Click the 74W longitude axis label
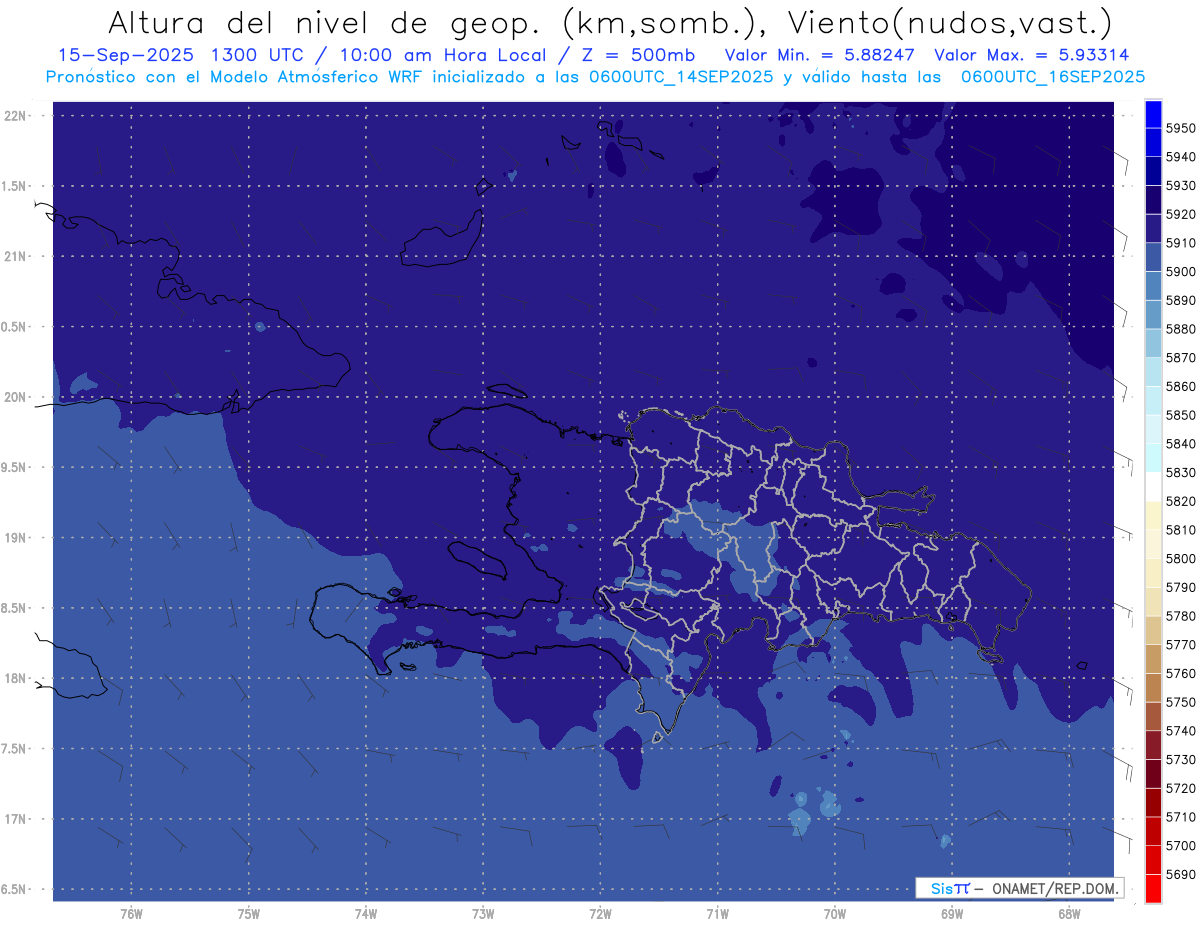 coord(366,914)
